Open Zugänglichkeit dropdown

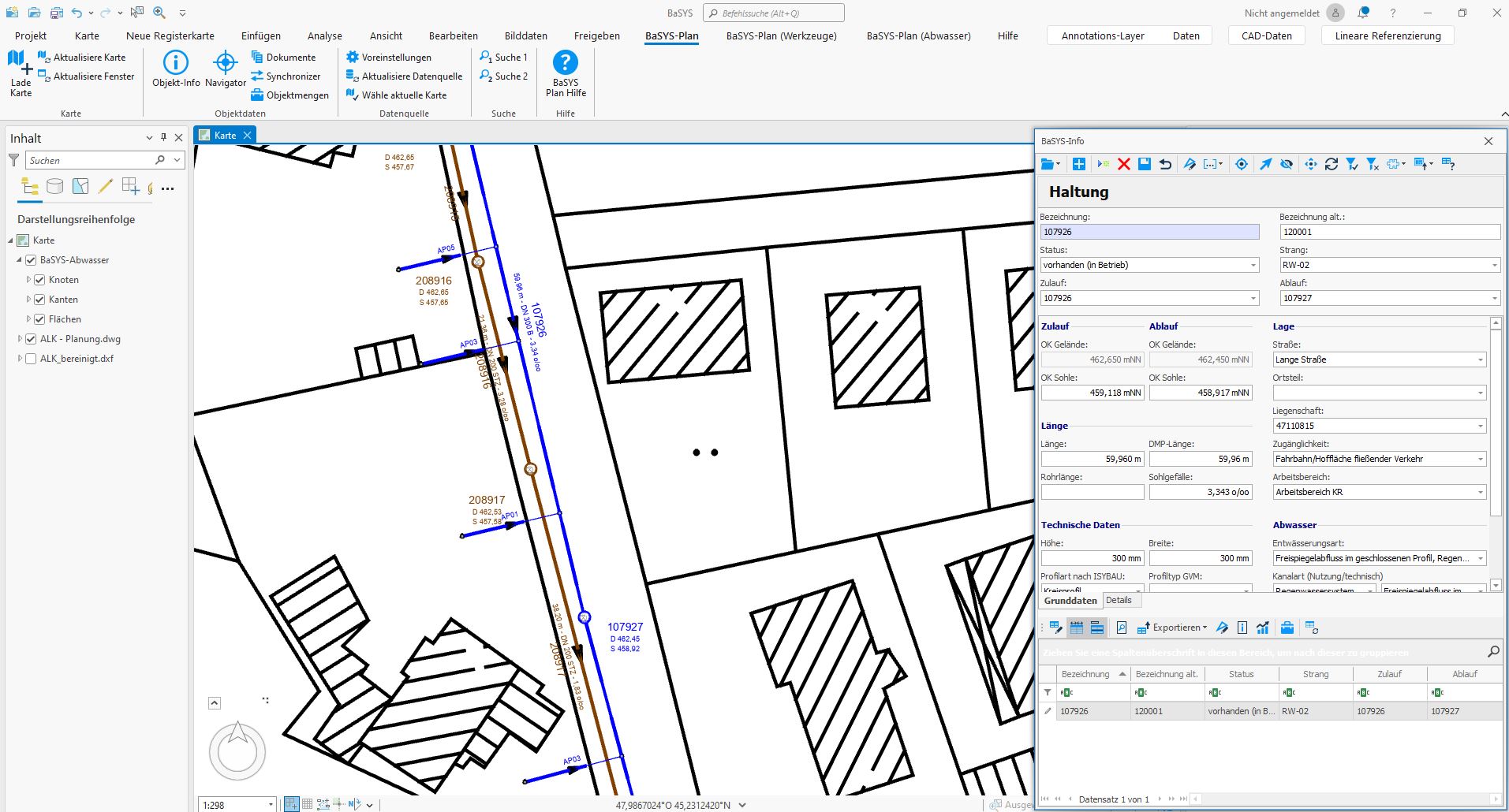(1480, 459)
